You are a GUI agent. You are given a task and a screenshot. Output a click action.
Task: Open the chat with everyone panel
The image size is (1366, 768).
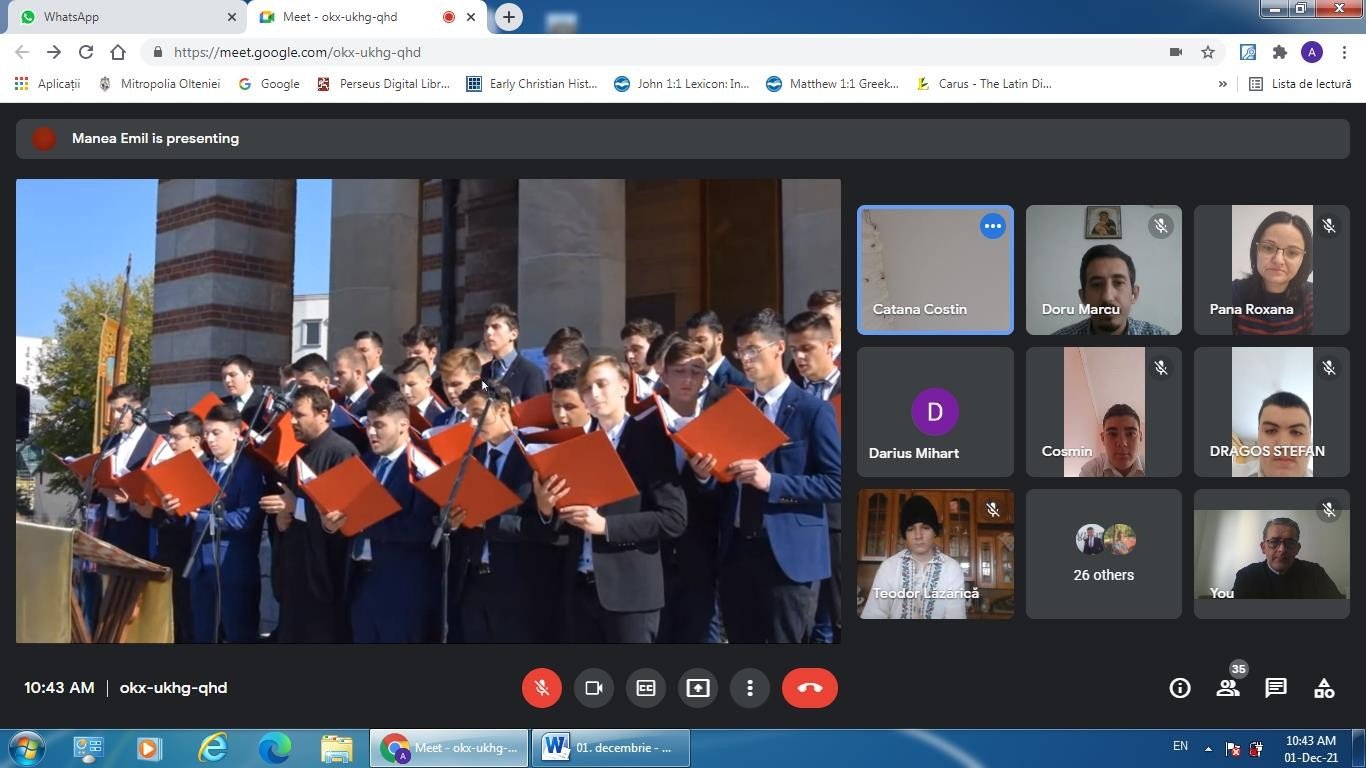coord(1276,688)
